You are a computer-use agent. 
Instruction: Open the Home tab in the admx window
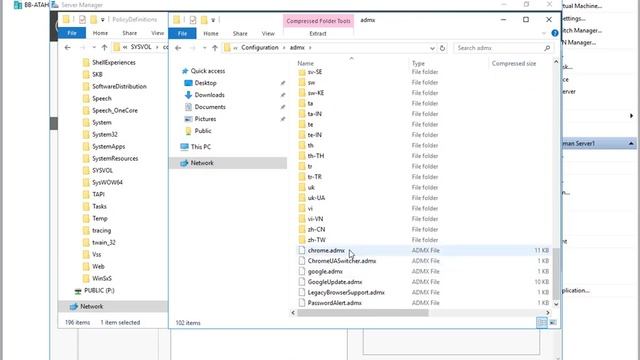211,33
